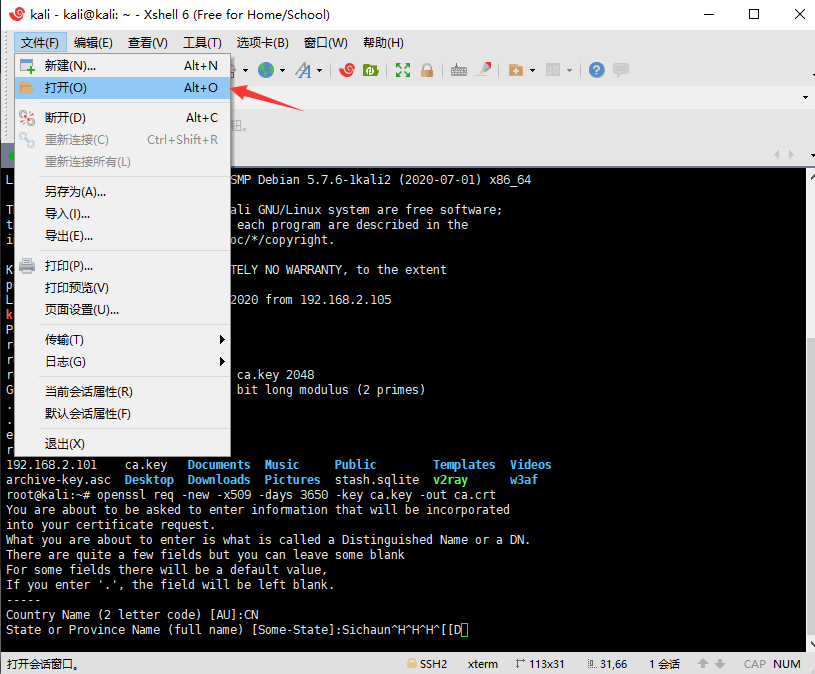
Task: Toggle NUM indicator in status bar
Action: click(x=787, y=663)
